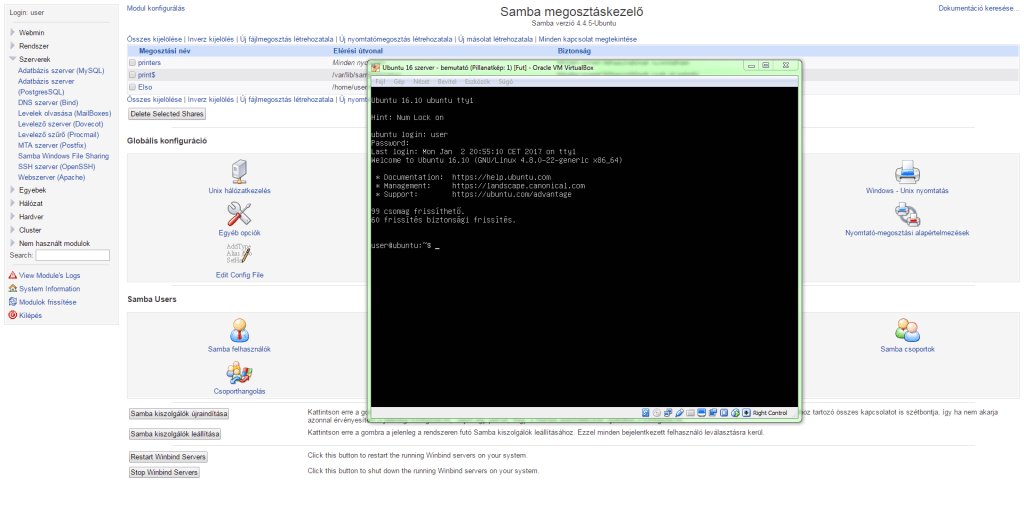
Task: Select the Elso share checkbox
Action: coord(133,87)
